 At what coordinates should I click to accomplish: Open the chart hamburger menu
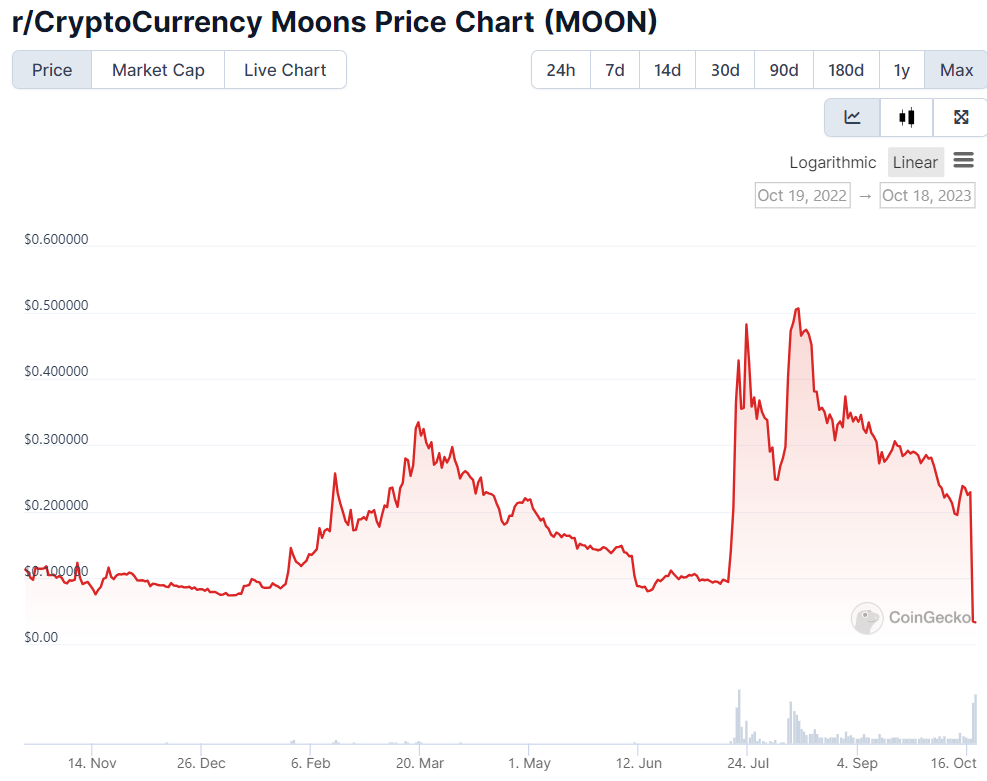[x=964, y=160]
